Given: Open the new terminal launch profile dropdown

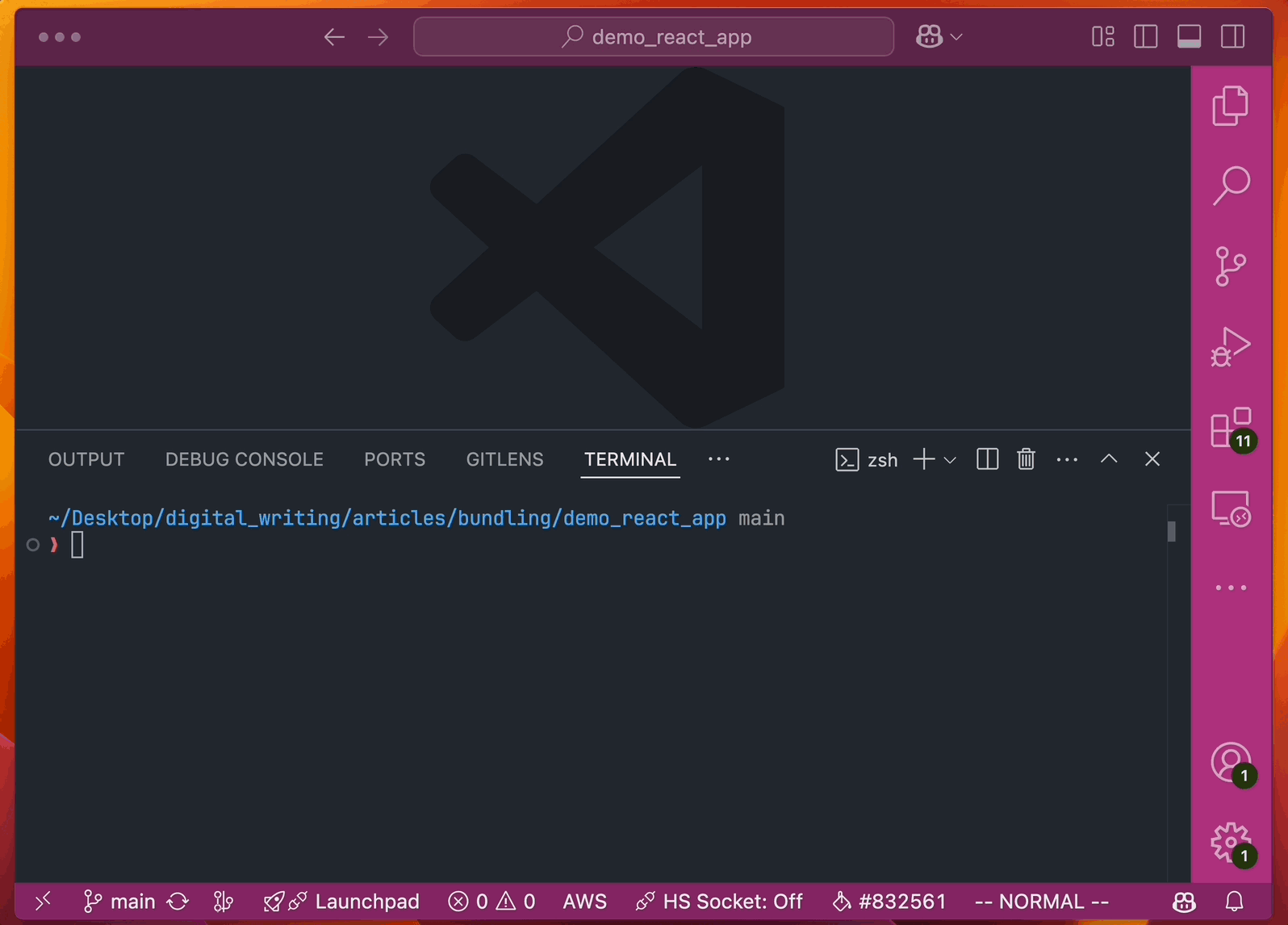Looking at the screenshot, I should [950, 460].
